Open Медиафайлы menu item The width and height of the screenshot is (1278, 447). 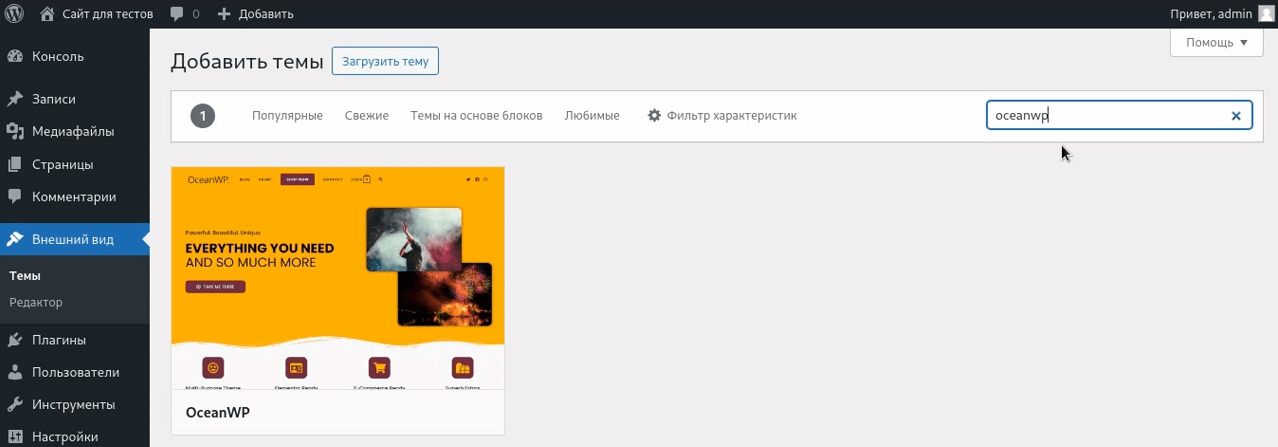coord(75,131)
